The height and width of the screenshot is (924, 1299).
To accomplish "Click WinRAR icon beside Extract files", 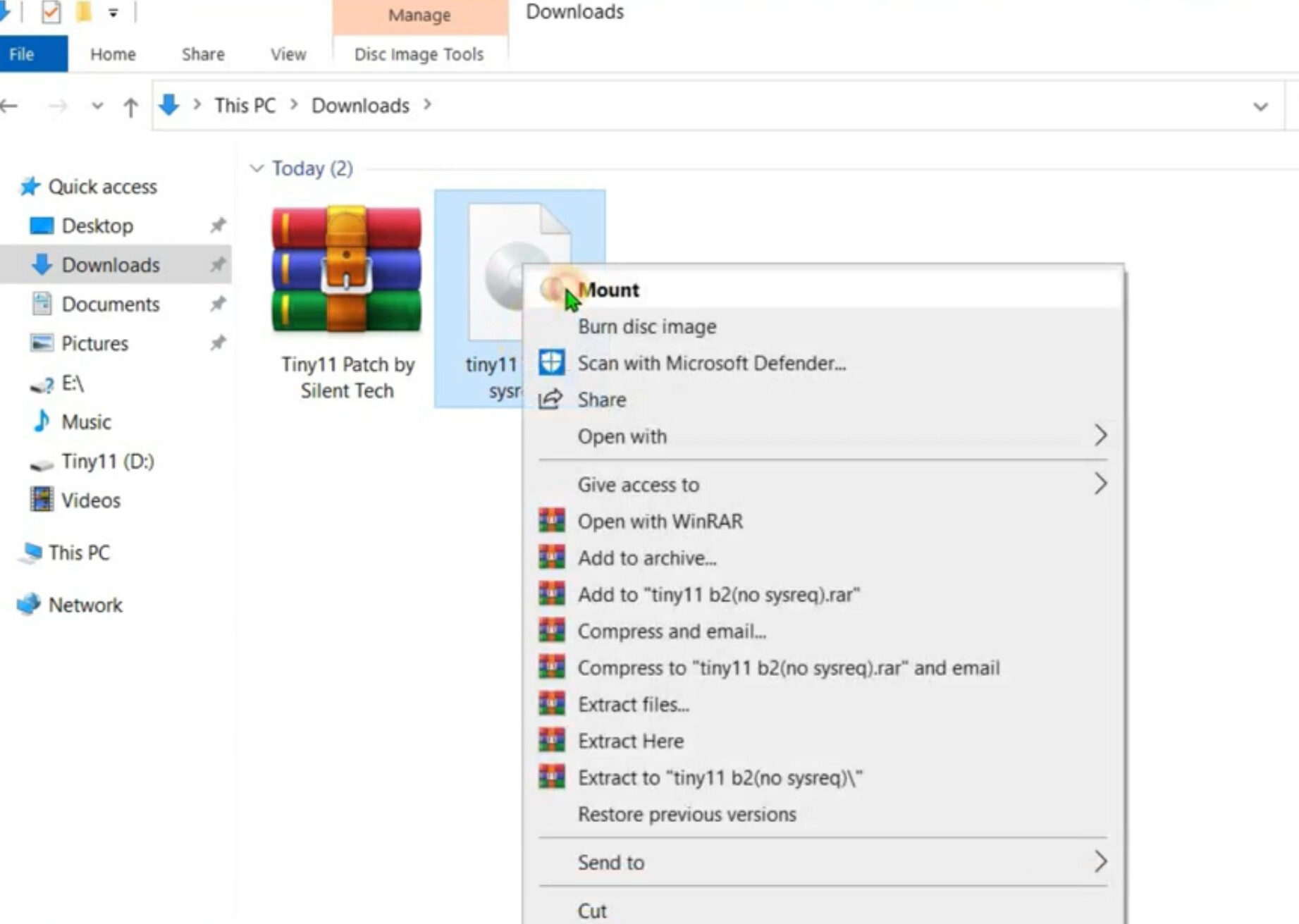I will (x=551, y=704).
